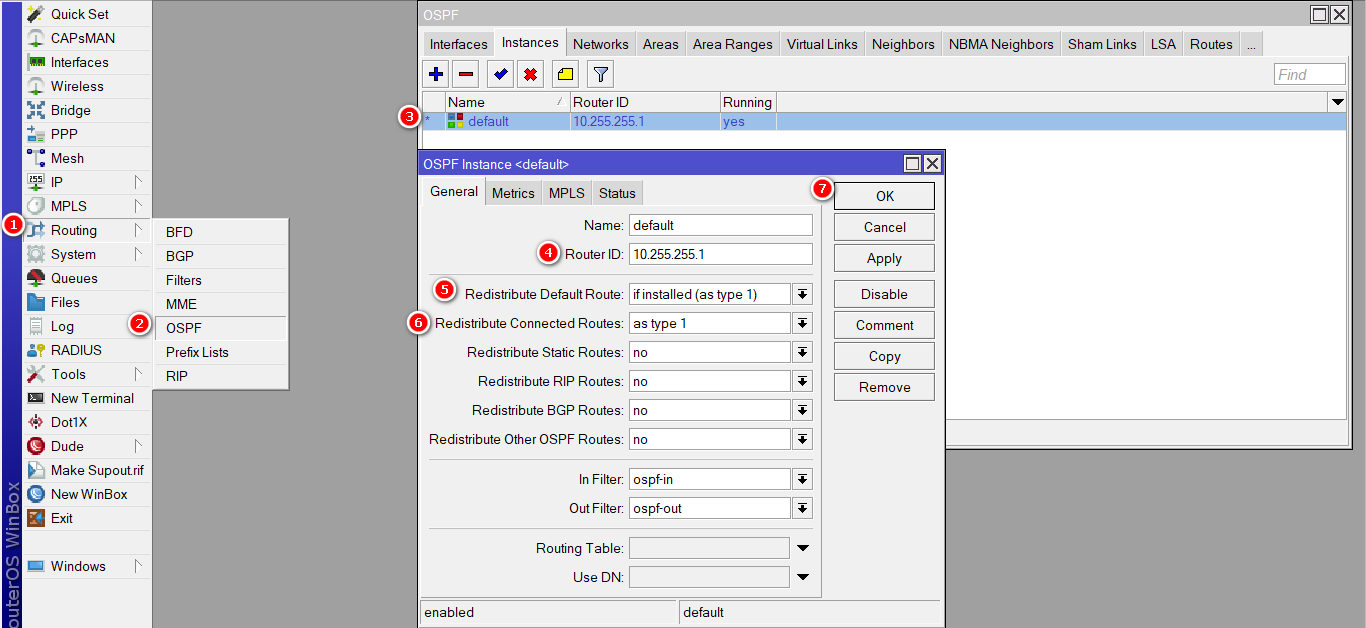The image size is (1366, 628).
Task: Open Wireless in the sidebar
Action: click(x=77, y=86)
